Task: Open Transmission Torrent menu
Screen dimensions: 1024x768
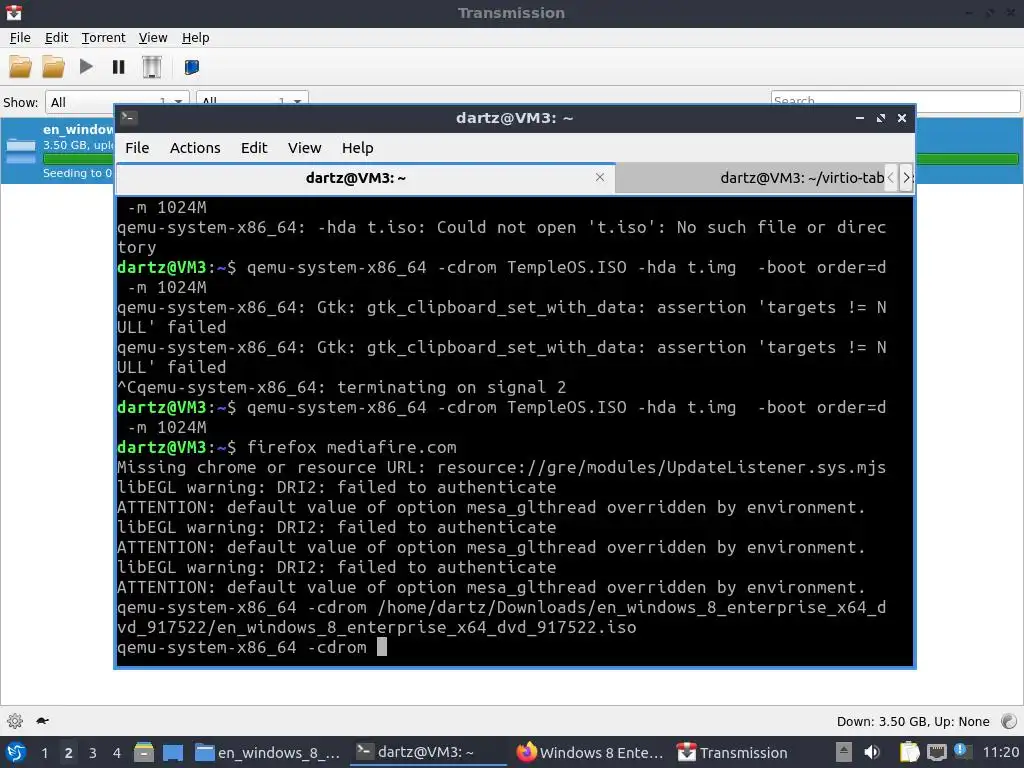Action: tap(103, 38)
